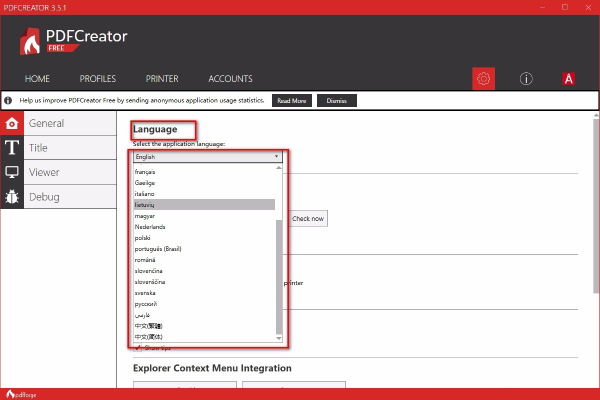600x400 pixels.
Task: Click the info circle icon in header
Action: point(526,79)
